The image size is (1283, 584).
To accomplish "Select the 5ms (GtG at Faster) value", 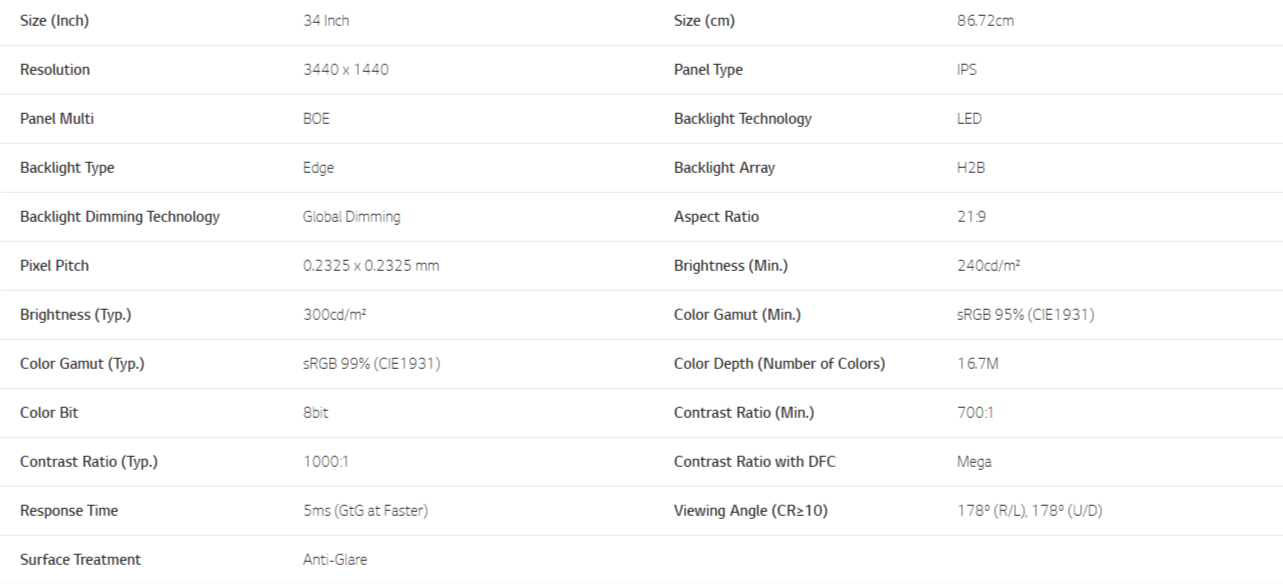I will coord(365,511).
